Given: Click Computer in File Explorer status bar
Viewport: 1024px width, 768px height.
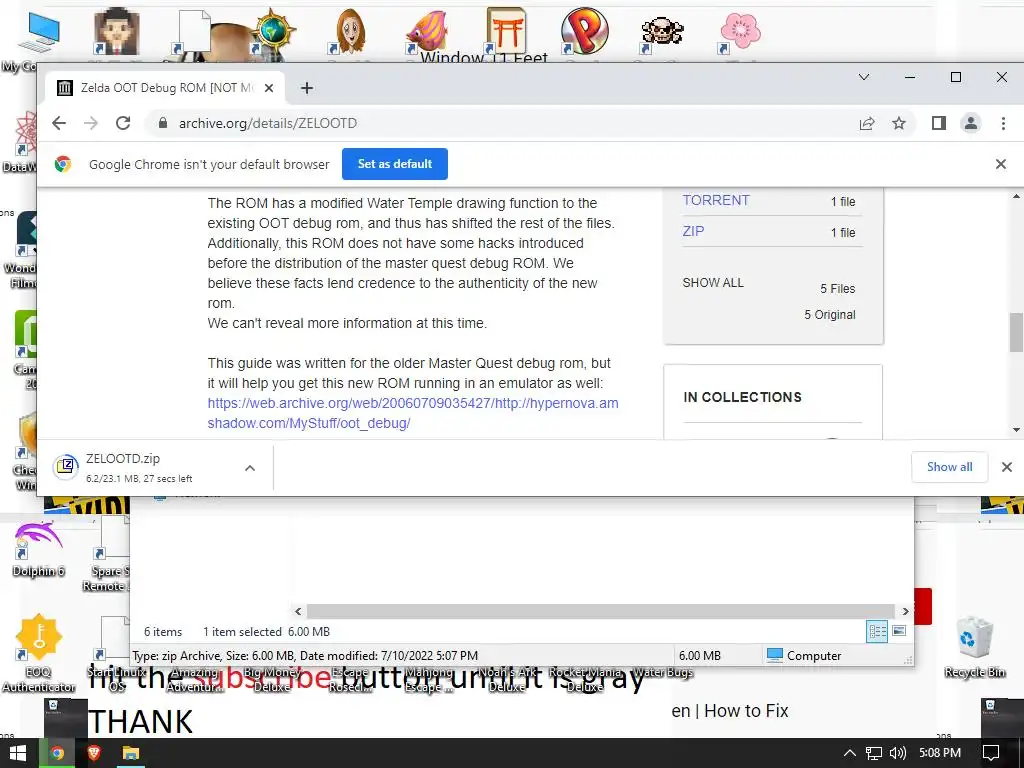Looking at the screenshot, I should (803, 655).
